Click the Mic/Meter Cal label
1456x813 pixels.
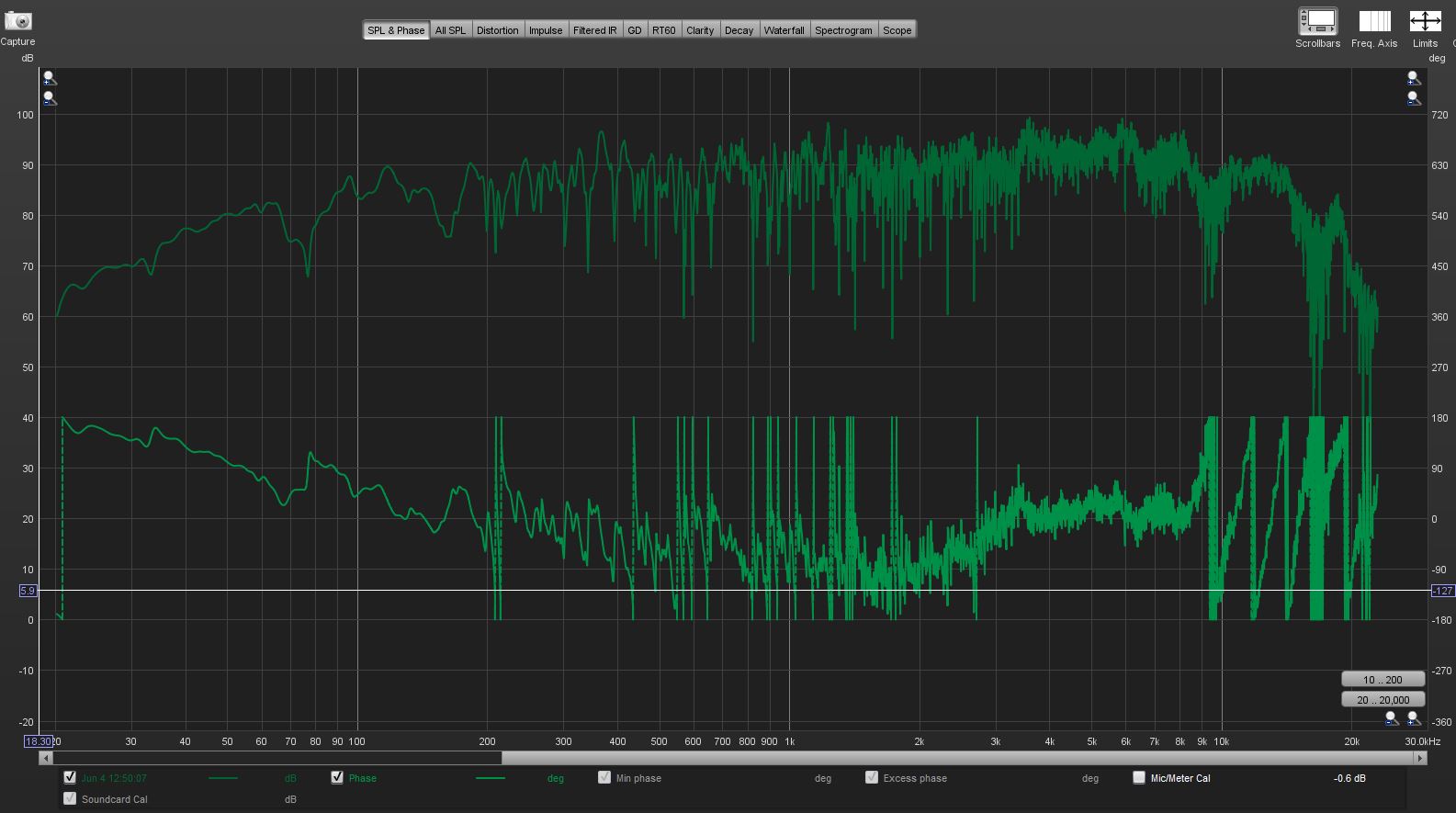click(x=1180, y=778)
